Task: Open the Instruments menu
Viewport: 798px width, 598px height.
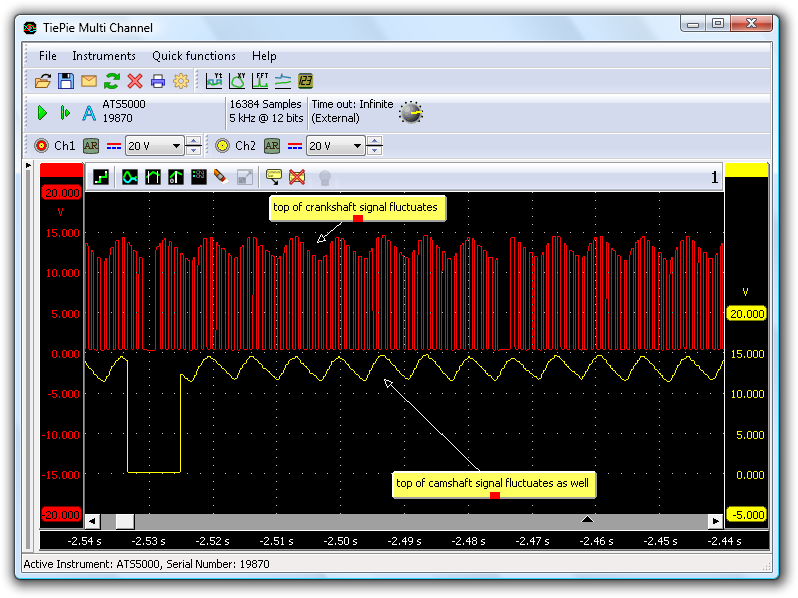Action: 104,56
